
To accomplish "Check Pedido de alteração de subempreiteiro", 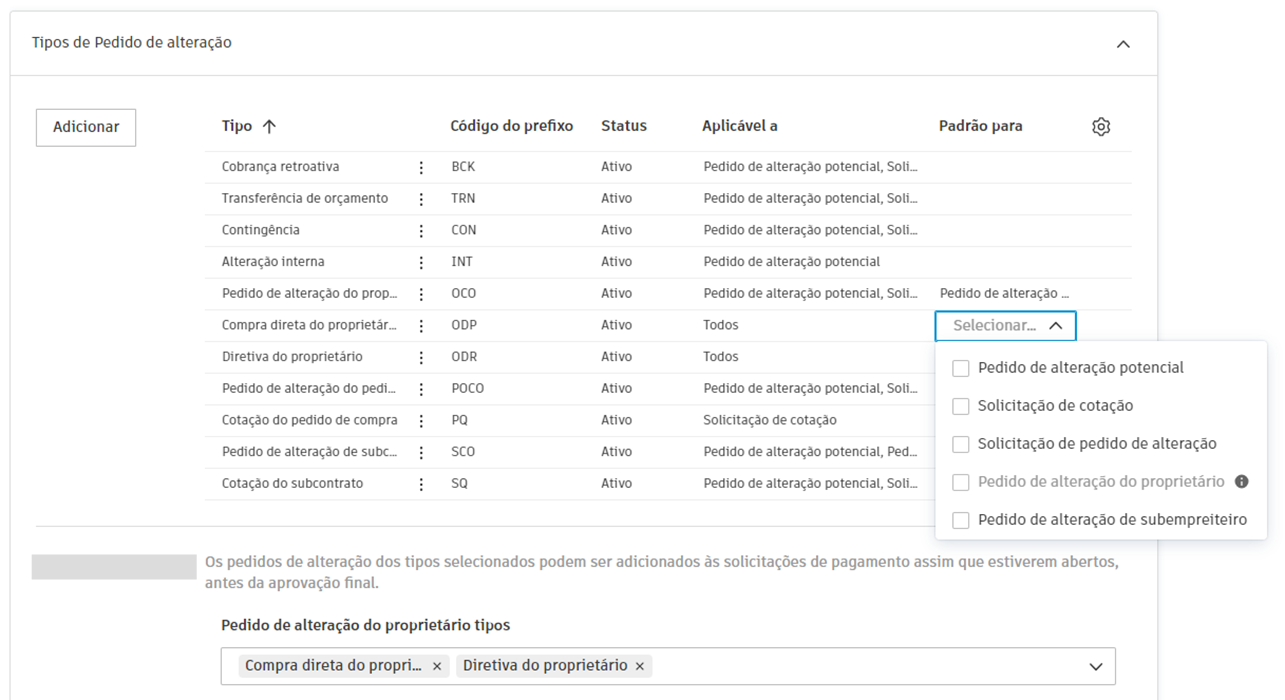I will (x=961, y=520).
